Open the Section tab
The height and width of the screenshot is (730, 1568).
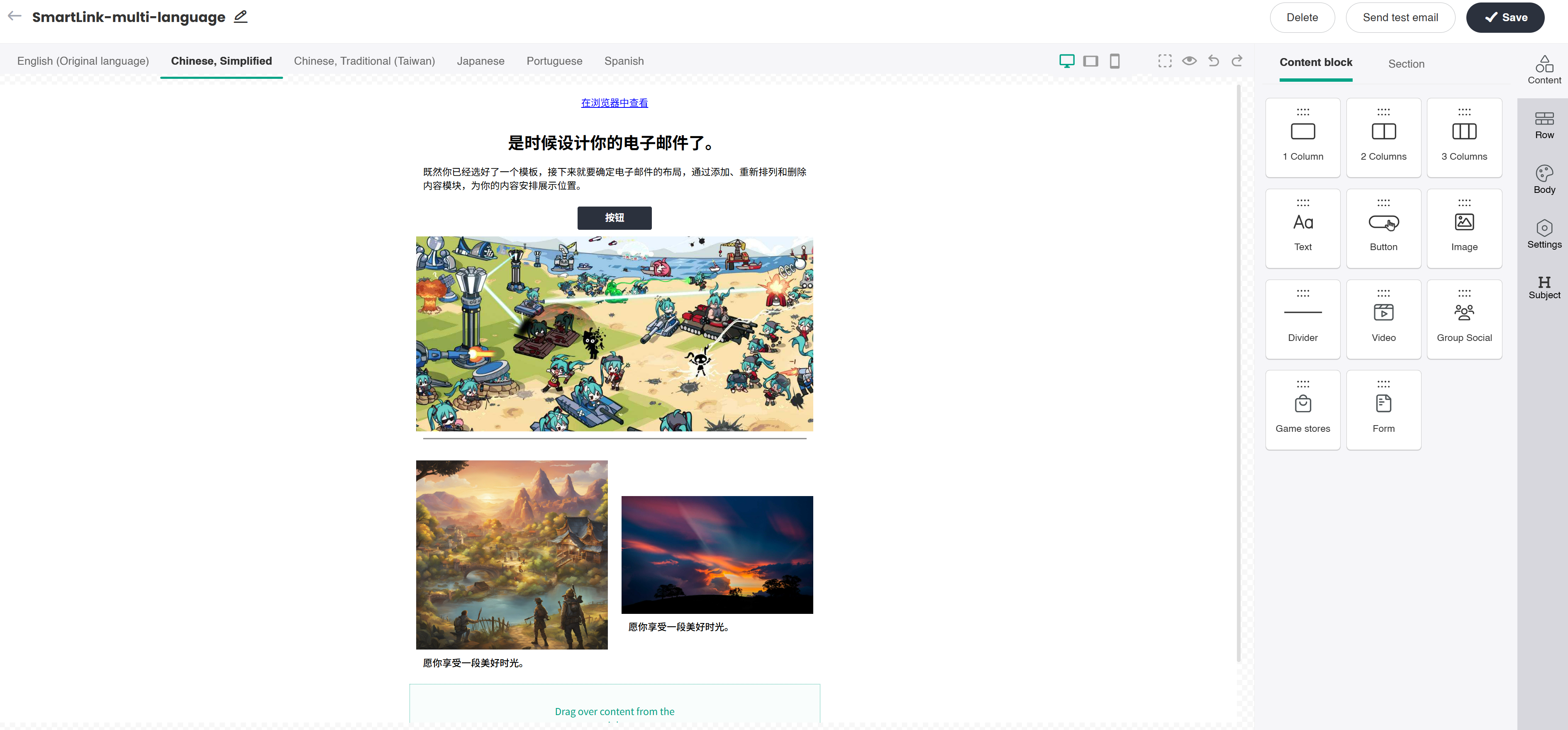tap(1405, 64)
